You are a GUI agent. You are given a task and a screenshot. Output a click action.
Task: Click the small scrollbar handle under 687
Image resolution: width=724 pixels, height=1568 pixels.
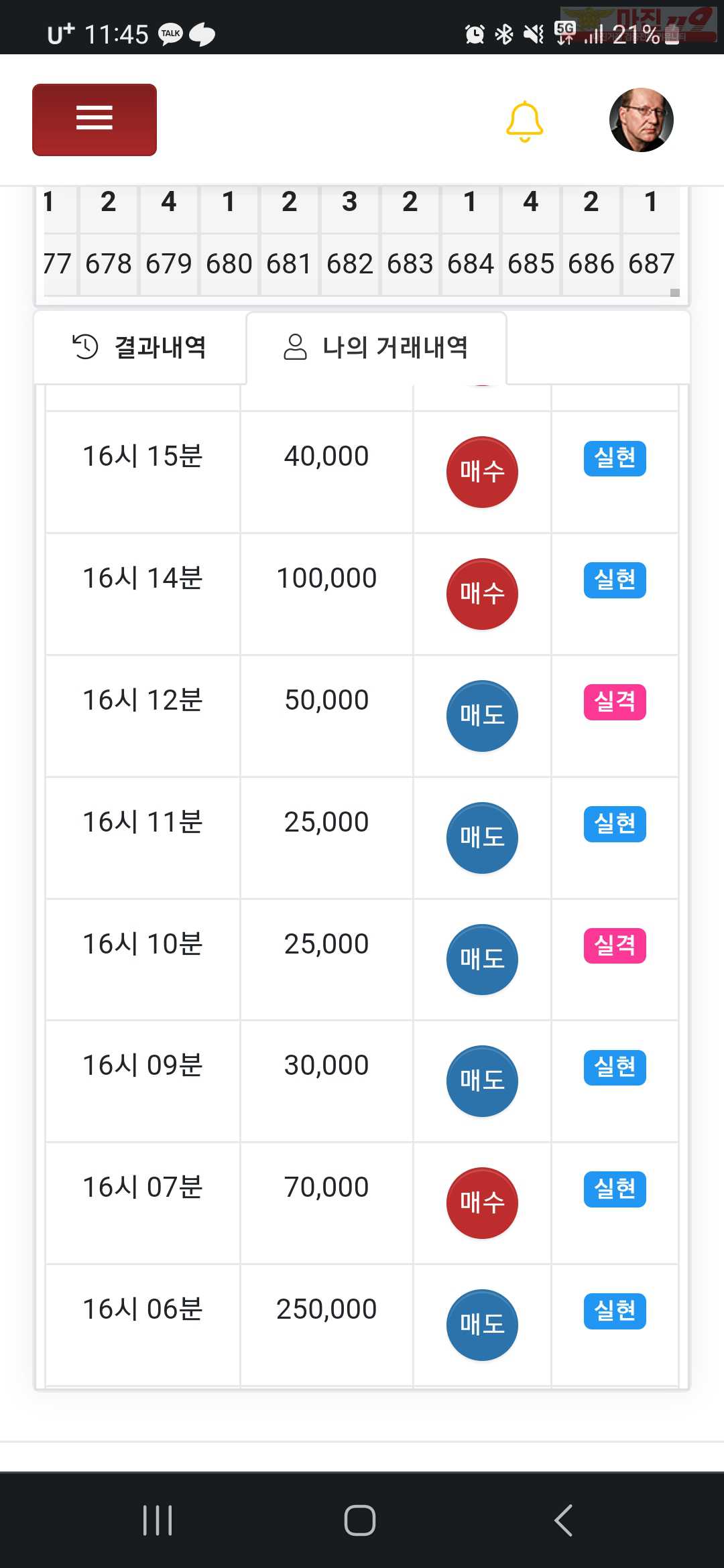[x=675, y=292]
